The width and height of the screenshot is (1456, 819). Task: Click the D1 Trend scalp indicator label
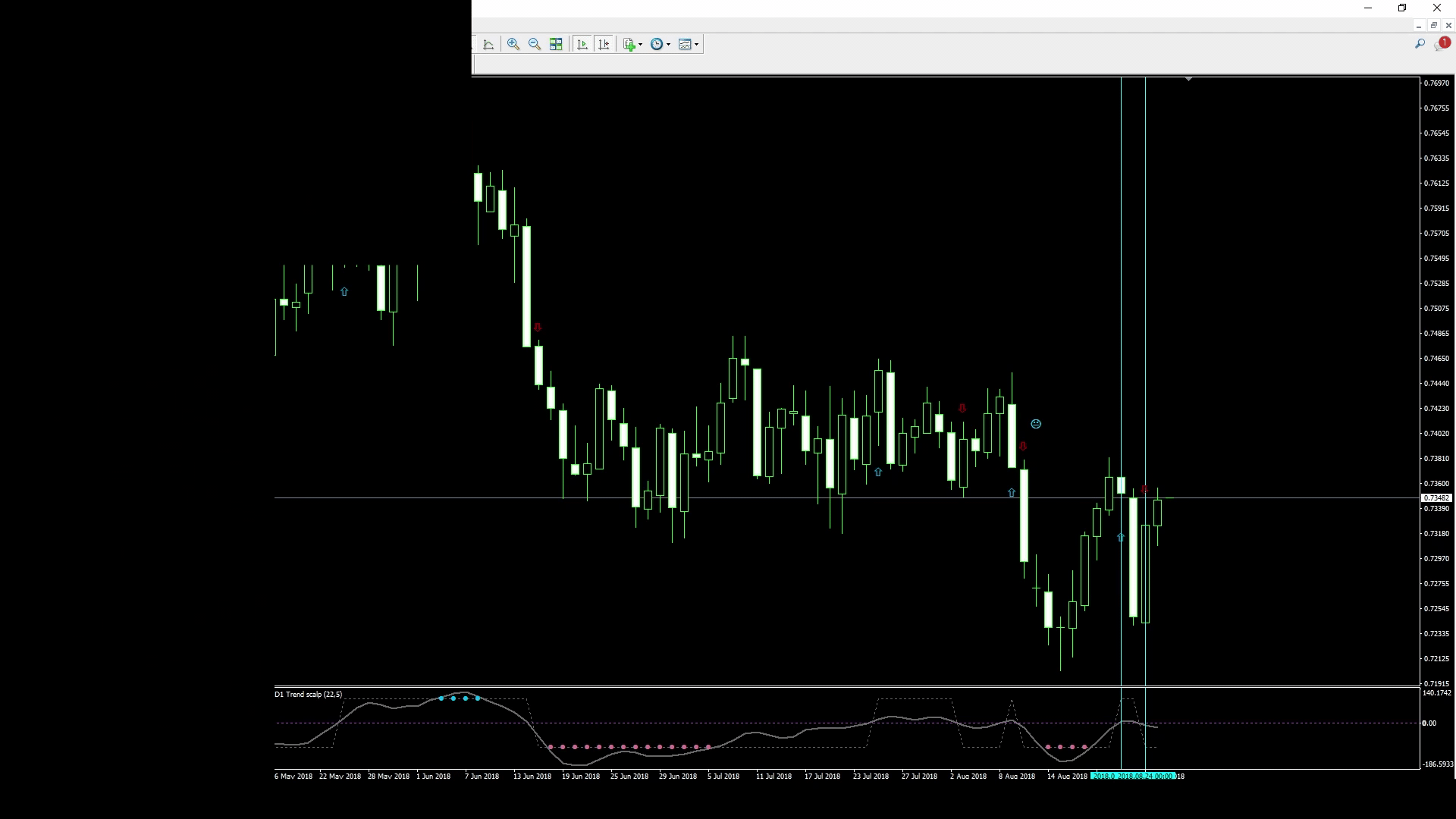pos(308,695)
